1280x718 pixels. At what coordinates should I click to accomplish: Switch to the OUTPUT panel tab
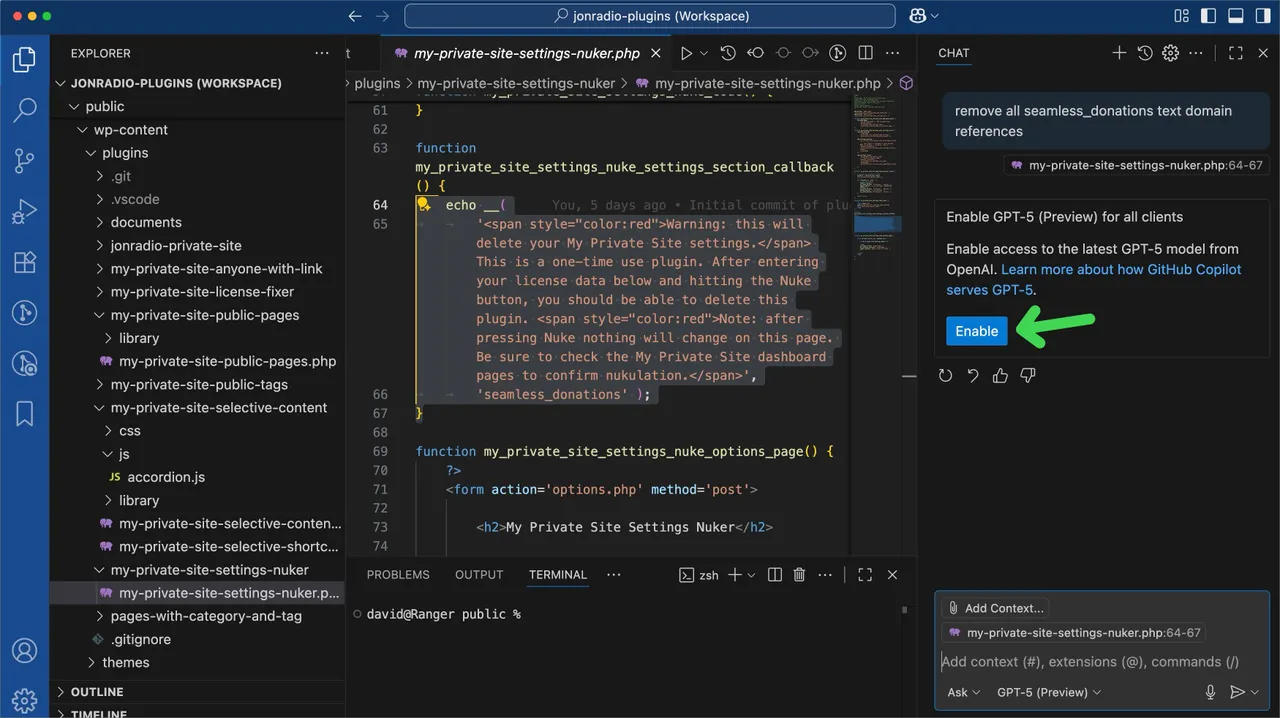click(x=479, y=575)
